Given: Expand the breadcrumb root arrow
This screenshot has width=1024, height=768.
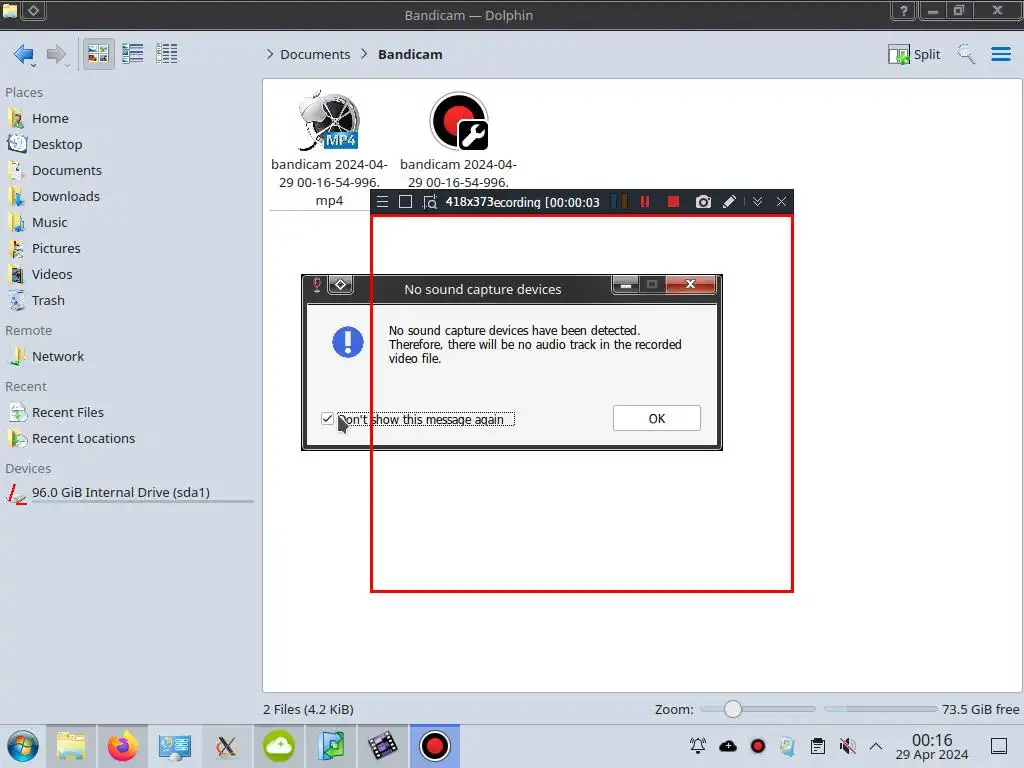Looking at the screenshot, I should [270, 54].
